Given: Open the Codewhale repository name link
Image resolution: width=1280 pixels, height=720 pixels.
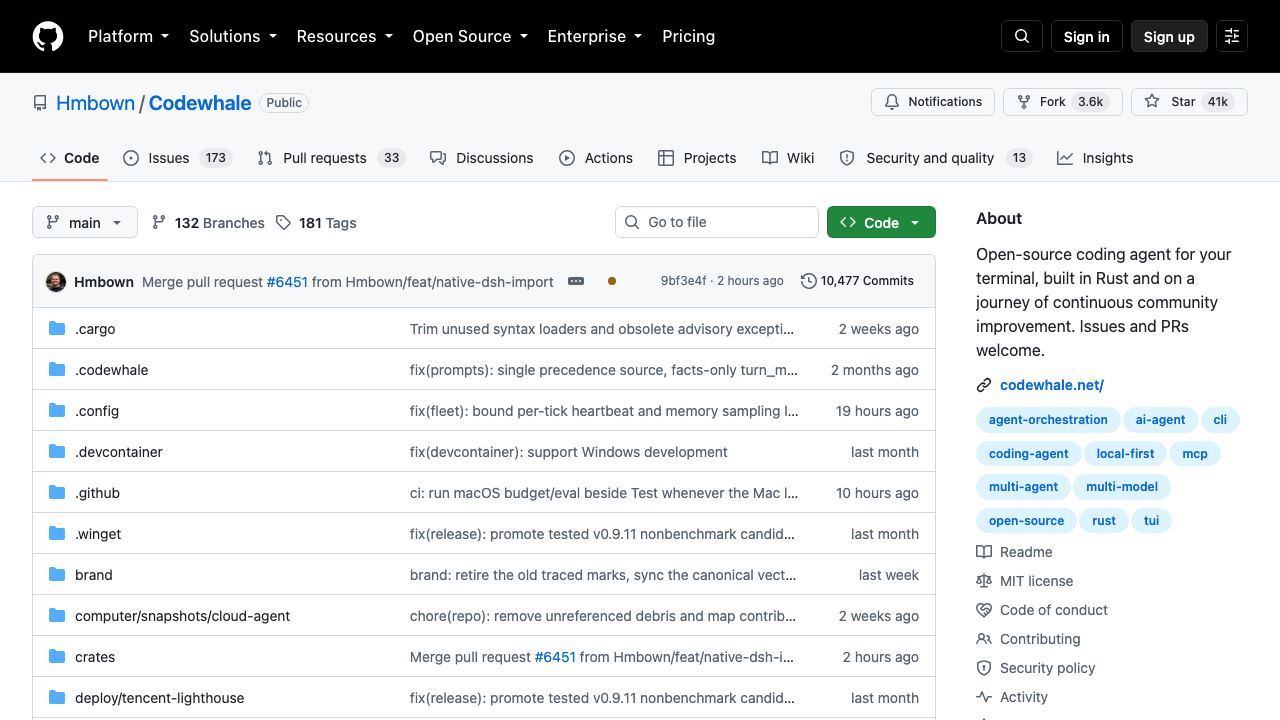Looking at the screenshot, I should click(200, 103).
